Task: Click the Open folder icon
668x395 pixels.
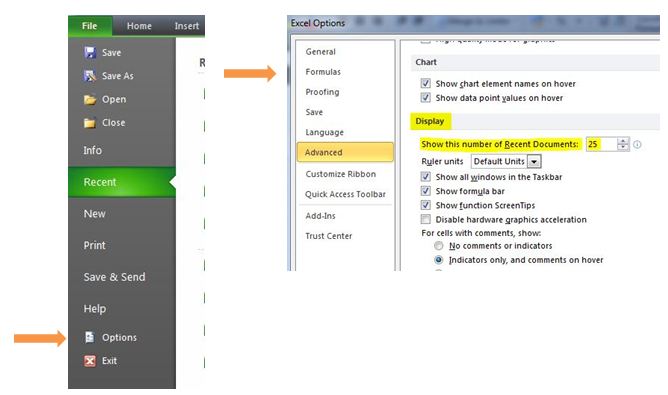Action: click(x=90, y=99)
